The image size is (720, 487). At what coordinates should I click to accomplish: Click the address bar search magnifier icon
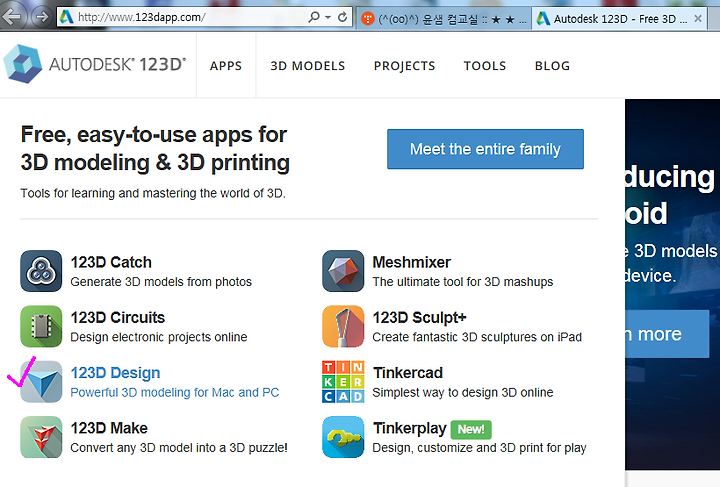tap(314, 17)
